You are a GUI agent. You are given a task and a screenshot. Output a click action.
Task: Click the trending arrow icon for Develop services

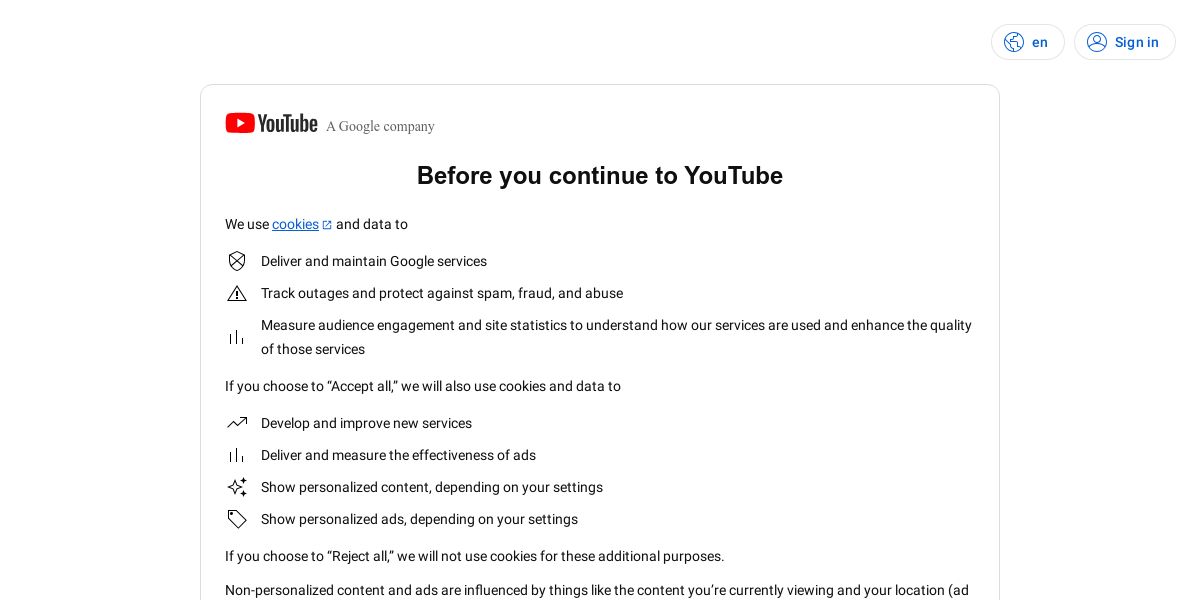(237, 423)
